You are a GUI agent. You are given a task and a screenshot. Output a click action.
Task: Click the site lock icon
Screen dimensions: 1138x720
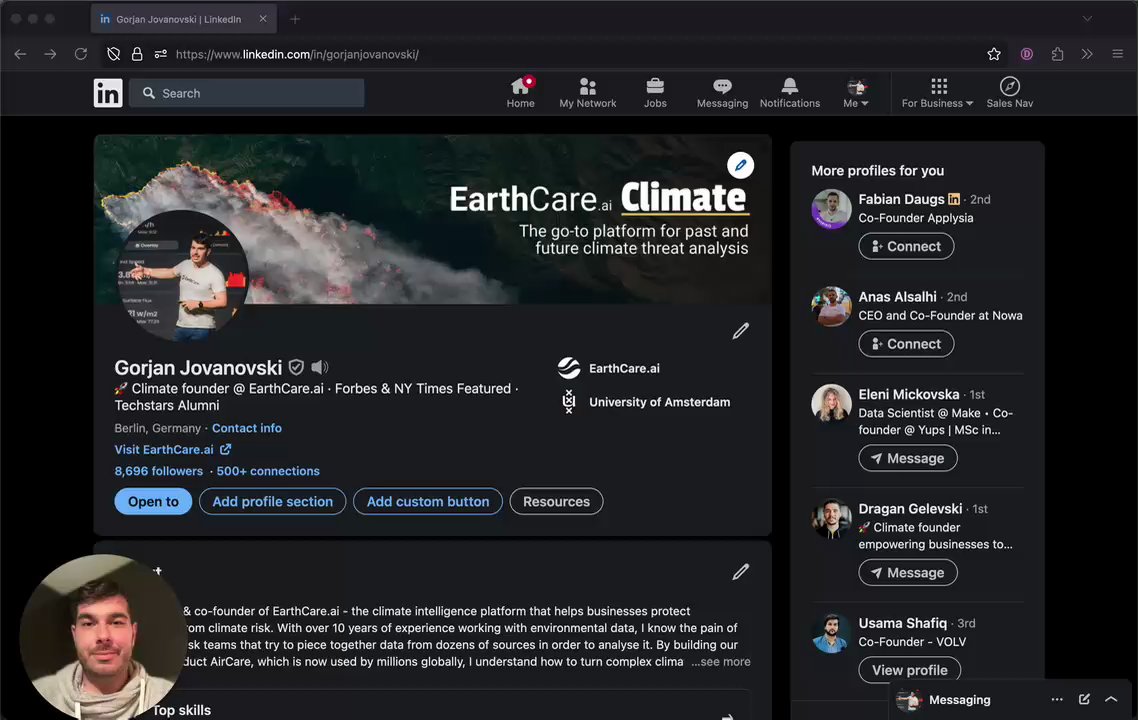point(136,54)
